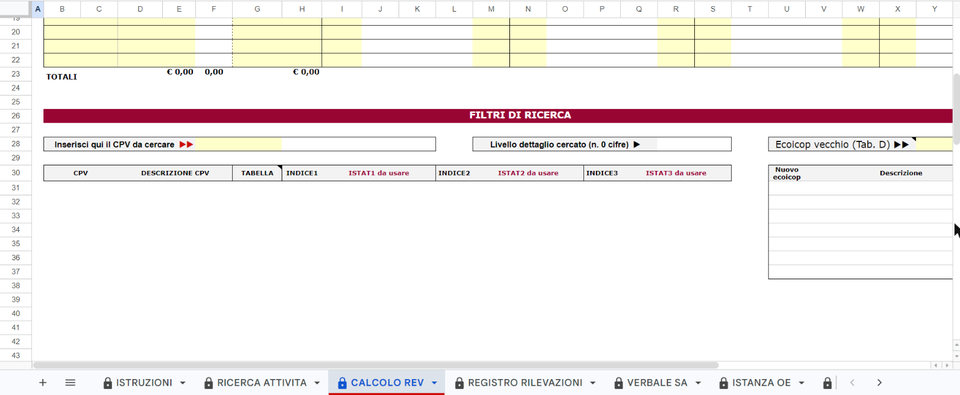Click the horizontal scrollbar thumb
This screenshot has width=960, height=395.
[375, 365]
